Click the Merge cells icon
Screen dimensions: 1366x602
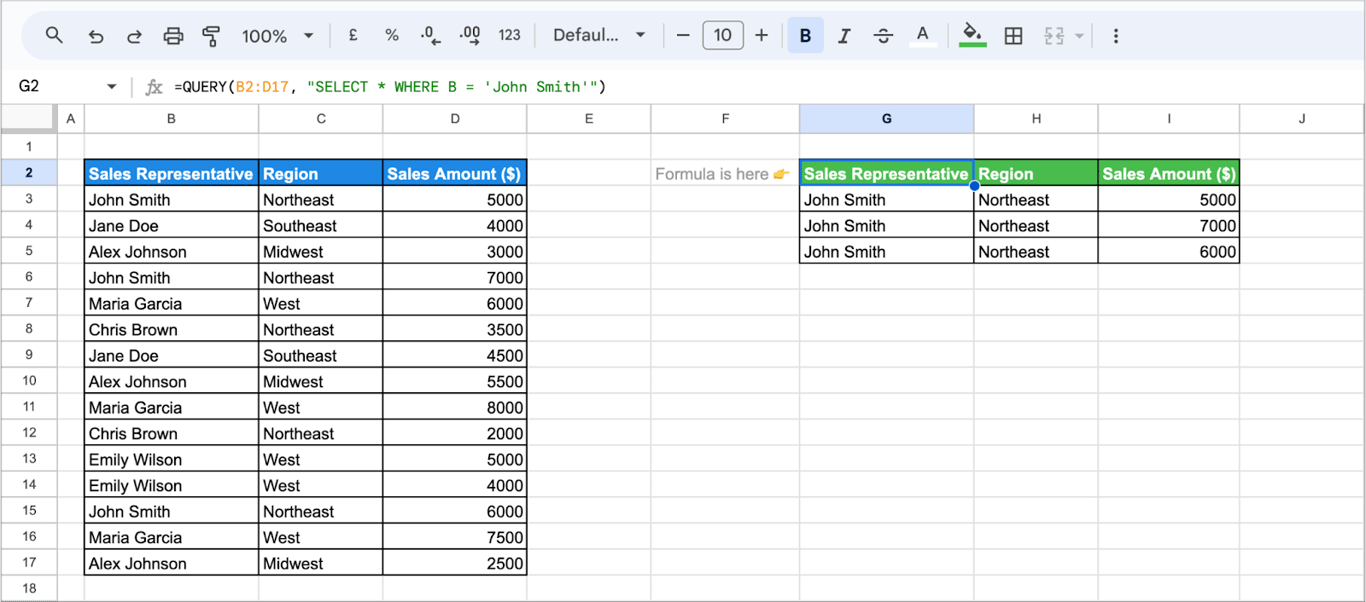(1054, 36)
